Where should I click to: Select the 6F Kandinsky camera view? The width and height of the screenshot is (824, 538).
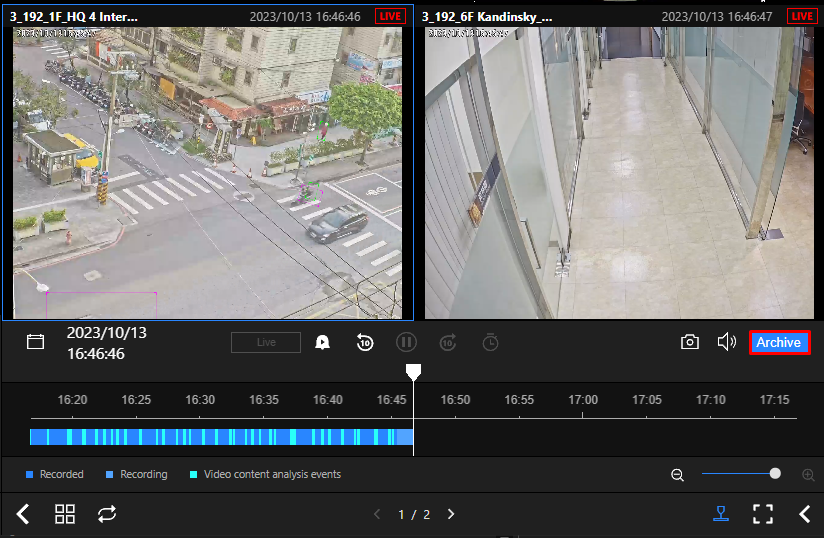click(619, 172)
